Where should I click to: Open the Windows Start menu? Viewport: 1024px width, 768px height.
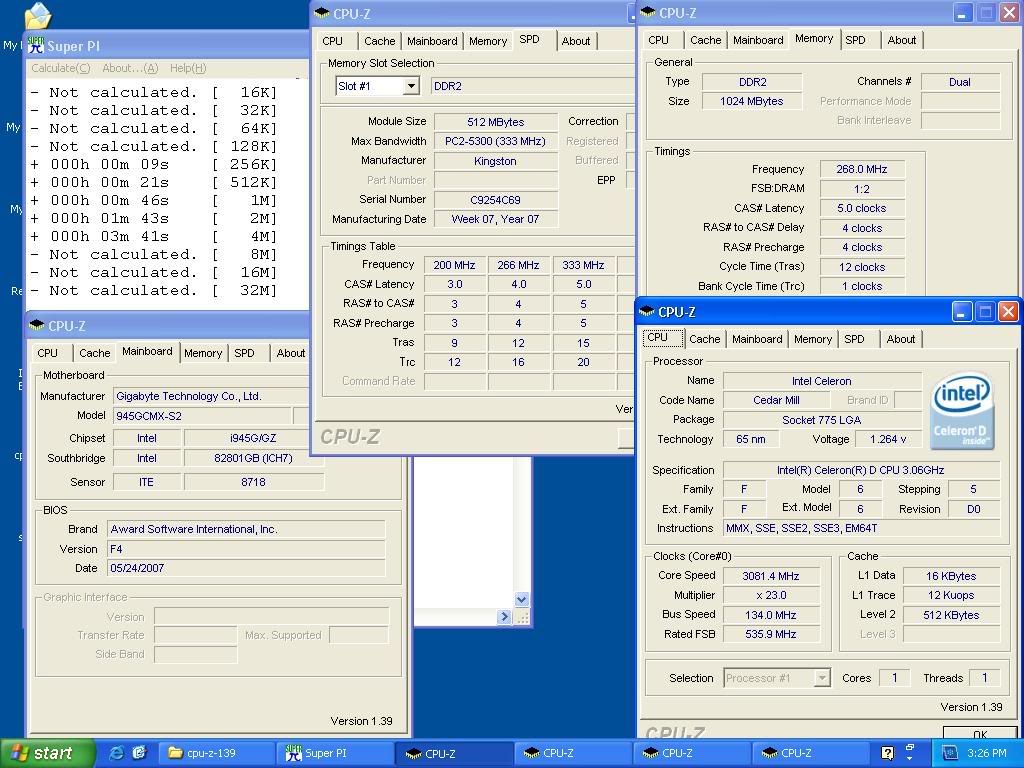pyautogui.click(x=47, y=753)
